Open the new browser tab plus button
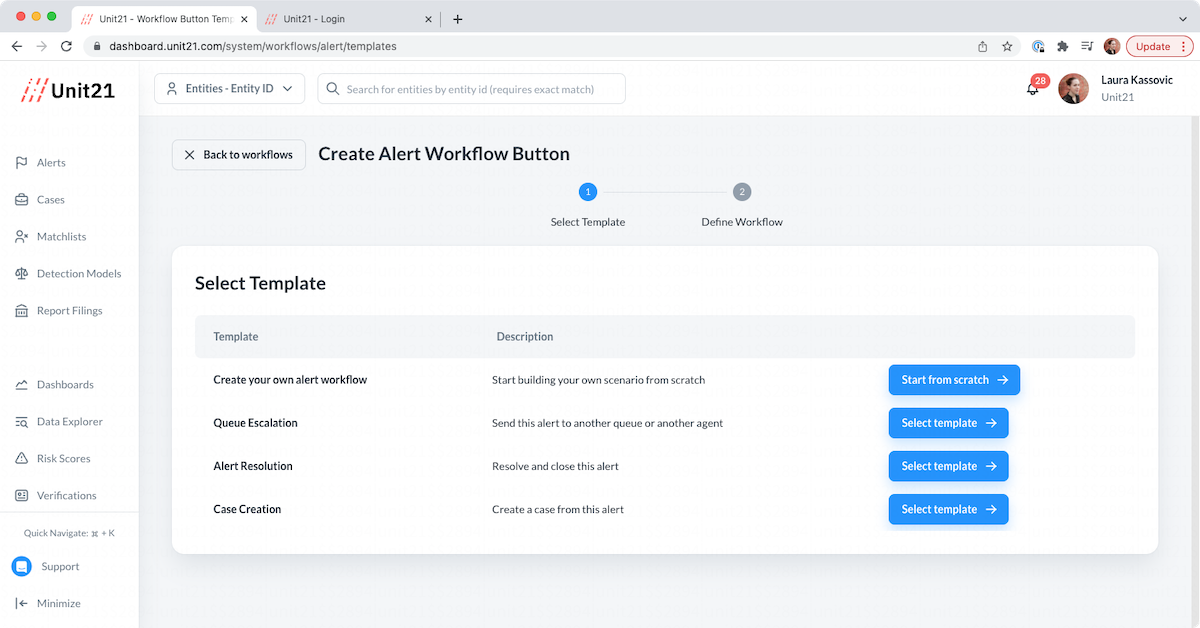Viewport: 1200px width, 628px height. pyautogui.click(x=458, y=19)
